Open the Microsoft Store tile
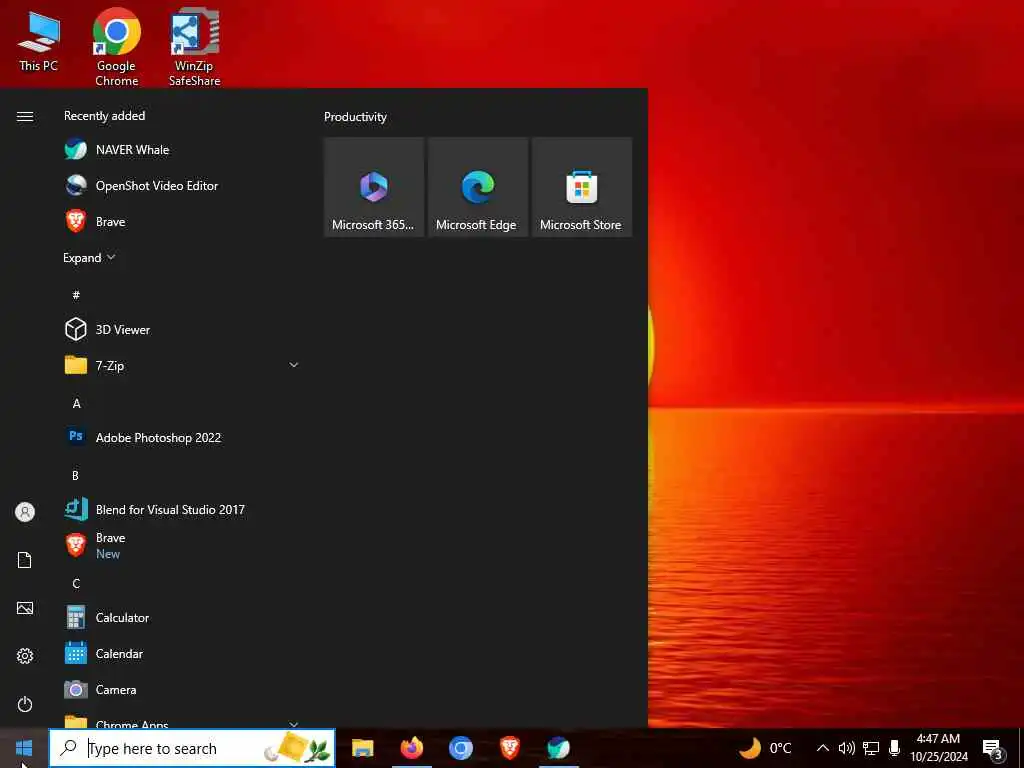Image resolution: width=1024 pixels, height=768 pixels. pyautogui.click(x=582, y=187)
